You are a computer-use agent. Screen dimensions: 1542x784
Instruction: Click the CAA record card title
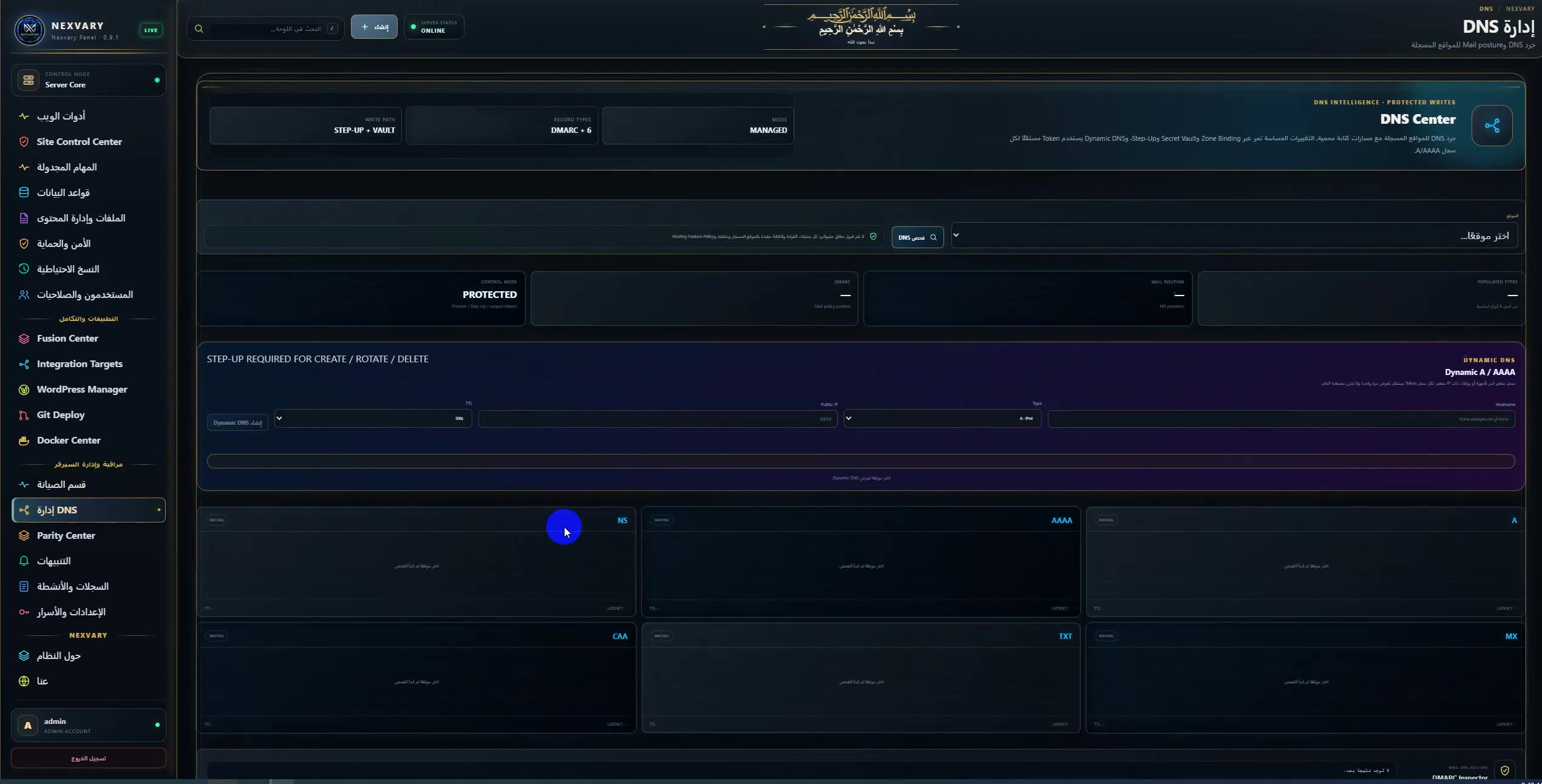[620, 637]
